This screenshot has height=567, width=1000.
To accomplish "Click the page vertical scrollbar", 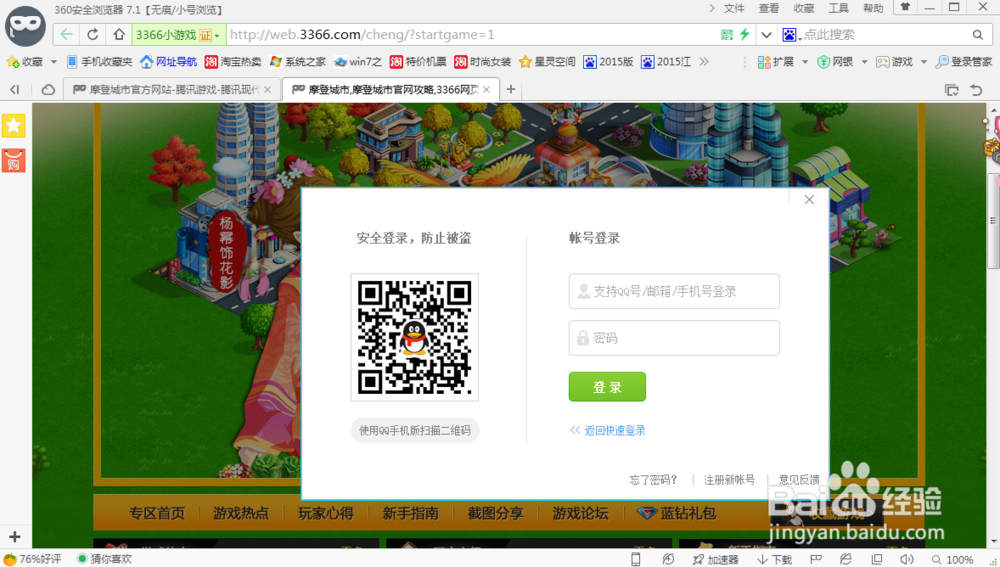I will pyautogui.click(x=993, y=221).
